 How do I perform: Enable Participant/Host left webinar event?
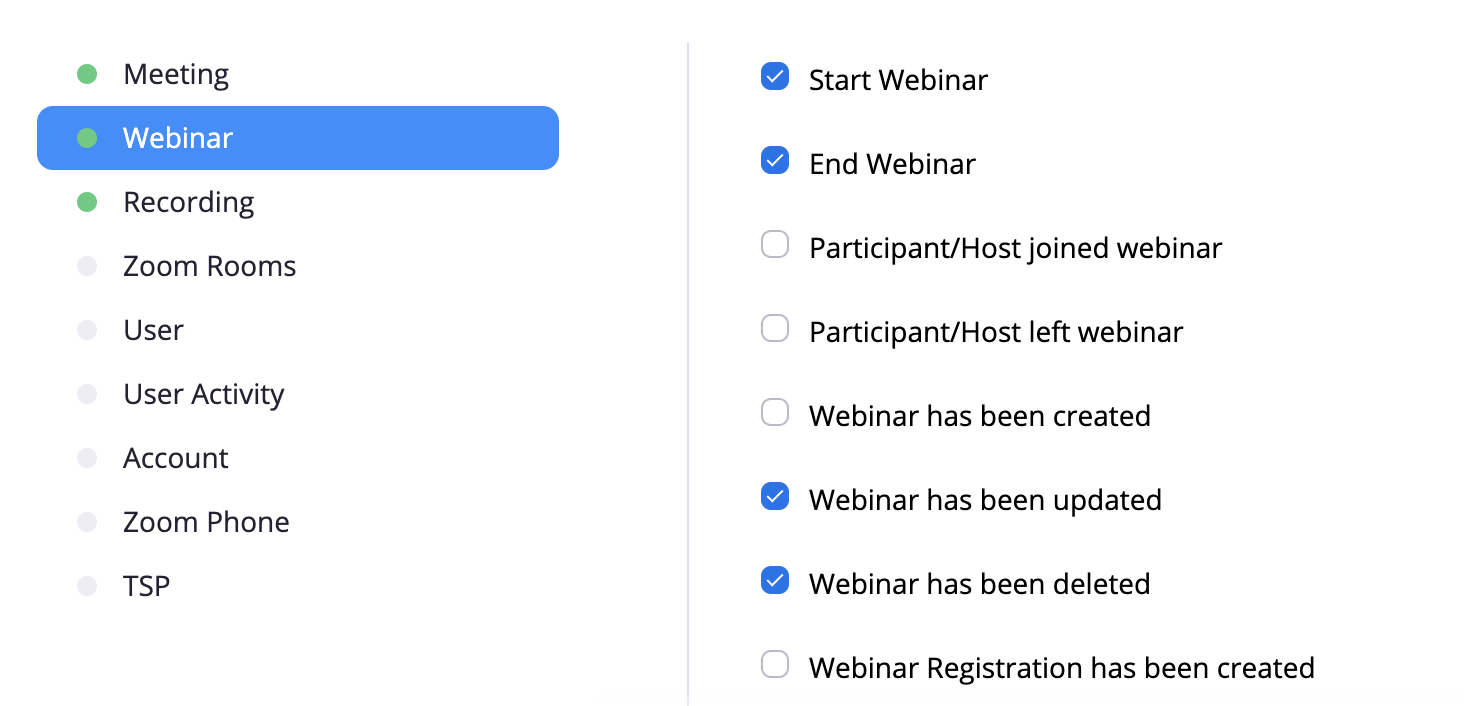click(x=775, y=329)
